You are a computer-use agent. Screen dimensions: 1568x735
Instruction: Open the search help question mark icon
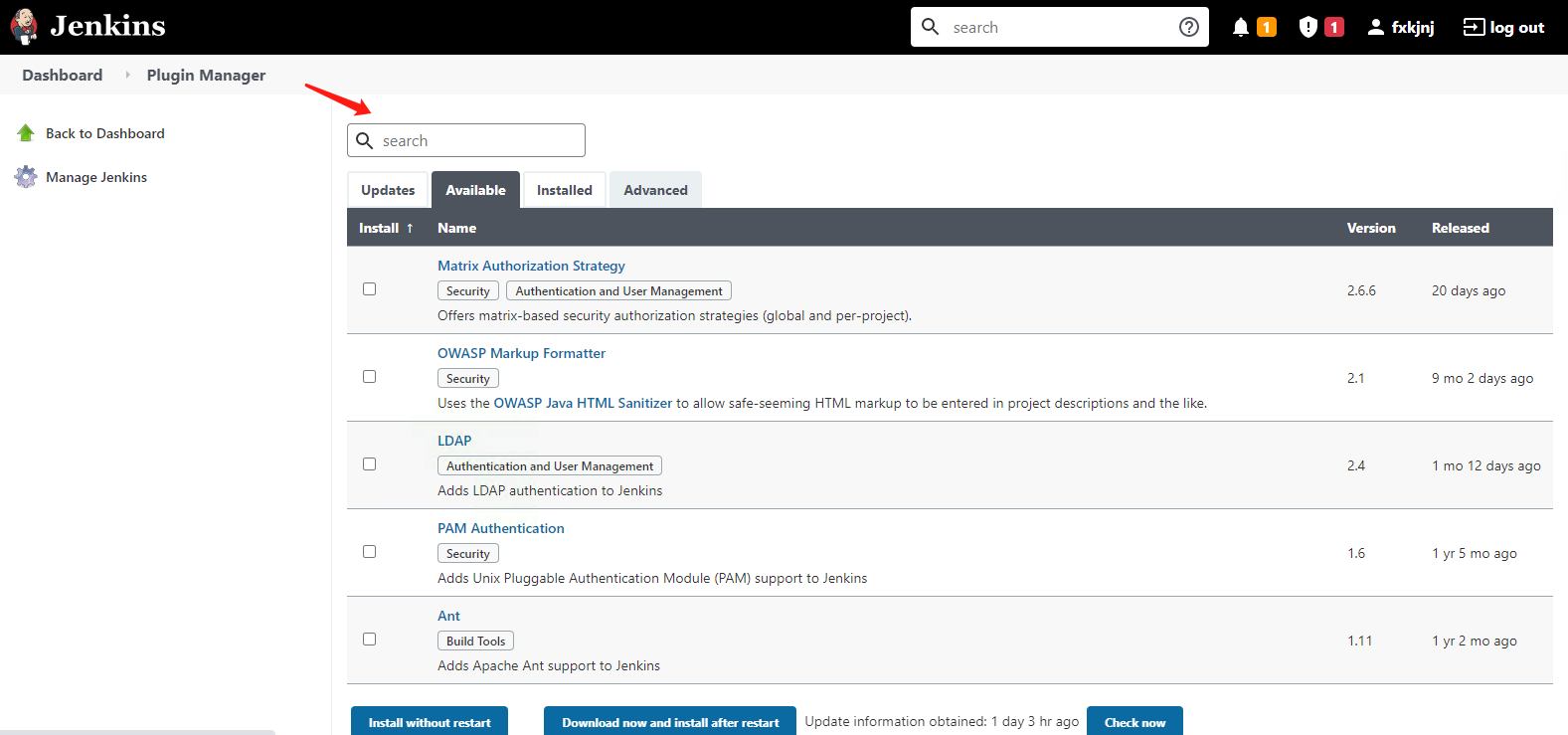1188,27
